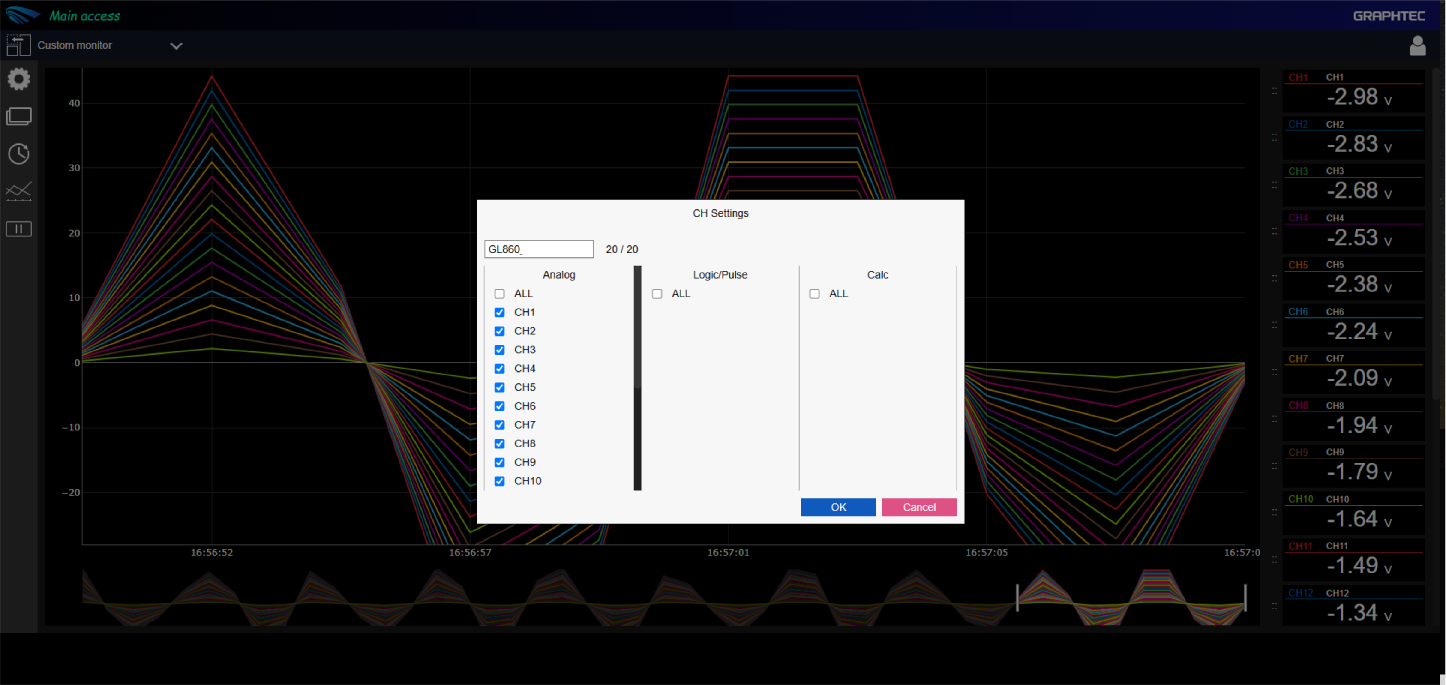Uncheck the CH3 checkbox
Screen dimensions: 1446x685
pyautogui.click(x=499, y=350)
